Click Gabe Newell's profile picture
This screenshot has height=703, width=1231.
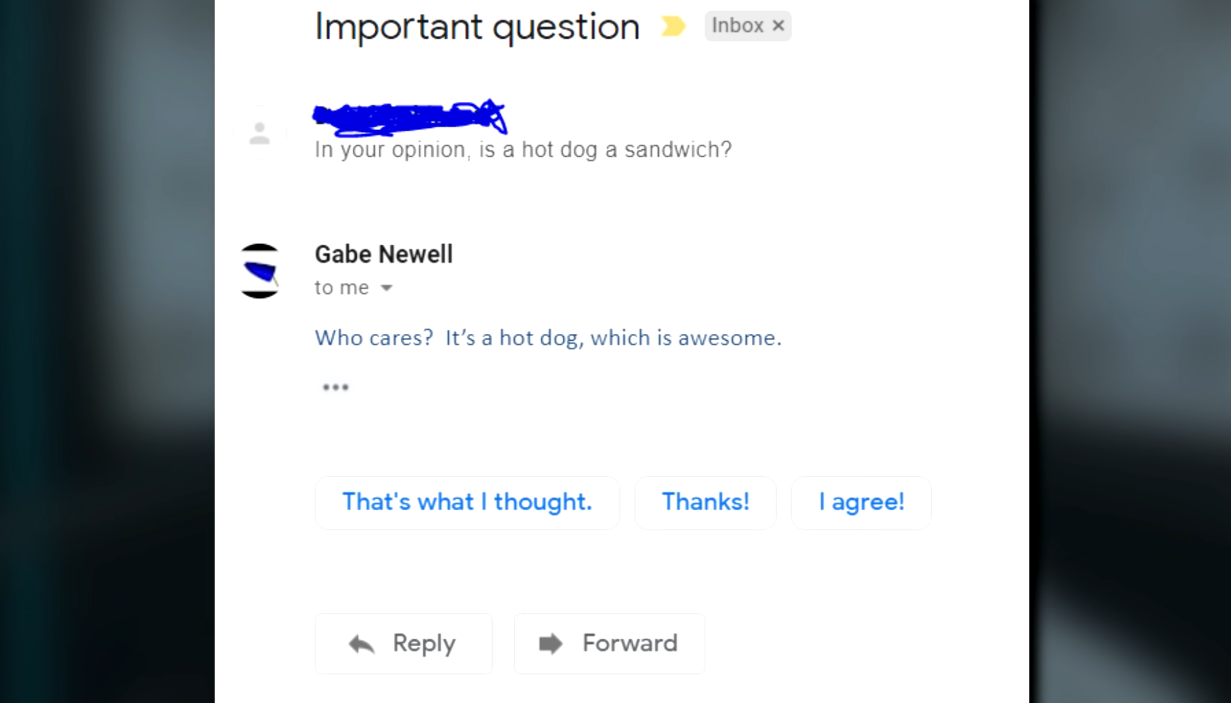coord(260,271)
